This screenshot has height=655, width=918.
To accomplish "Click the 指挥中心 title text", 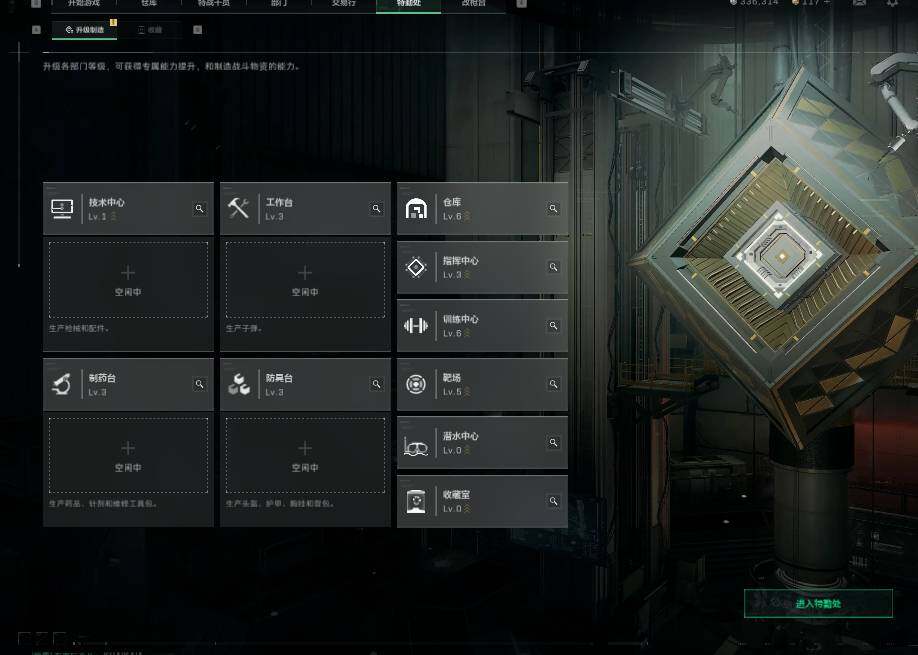I will 461,260.
